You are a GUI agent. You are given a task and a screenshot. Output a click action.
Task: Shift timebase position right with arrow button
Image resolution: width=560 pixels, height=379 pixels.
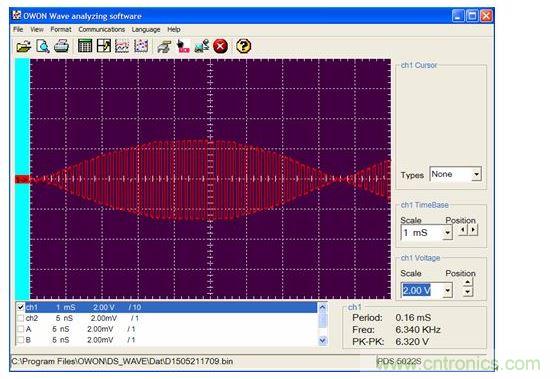[x=473, y=230]
